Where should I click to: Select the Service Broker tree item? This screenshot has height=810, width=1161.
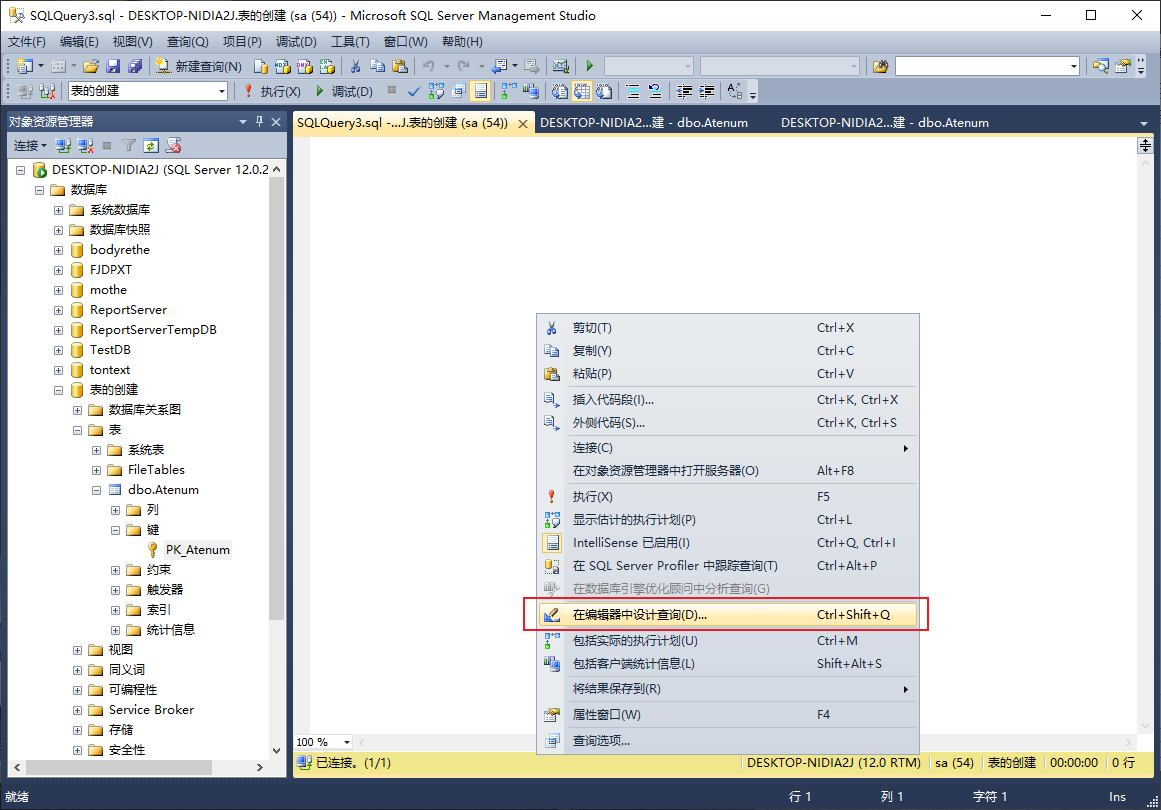click(x=151, y=710)
